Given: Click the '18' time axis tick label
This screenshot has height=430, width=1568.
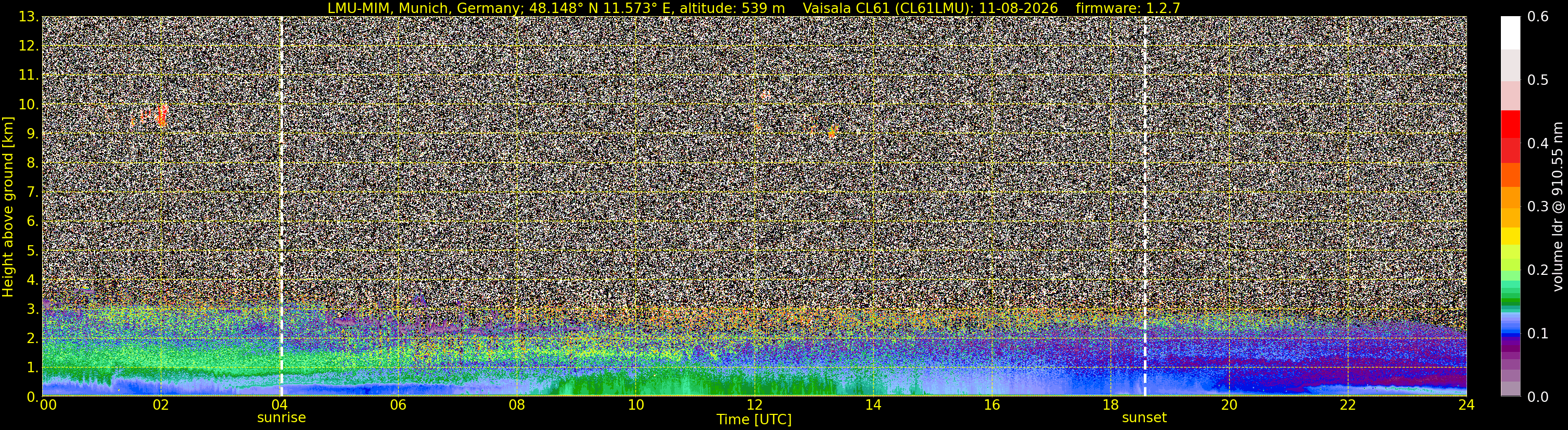Looking at the screenshot, I should coord(1110,405).
